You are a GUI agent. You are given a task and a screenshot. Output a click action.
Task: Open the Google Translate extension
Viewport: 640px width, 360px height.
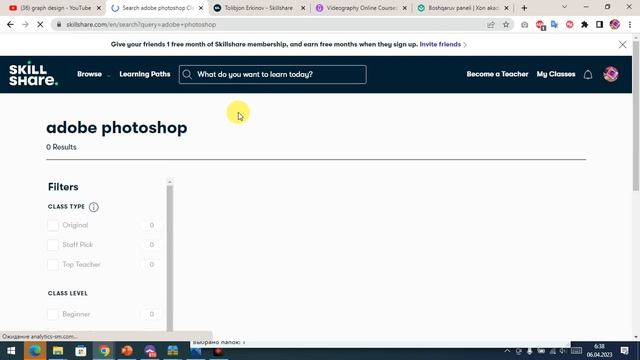point(554,24)
